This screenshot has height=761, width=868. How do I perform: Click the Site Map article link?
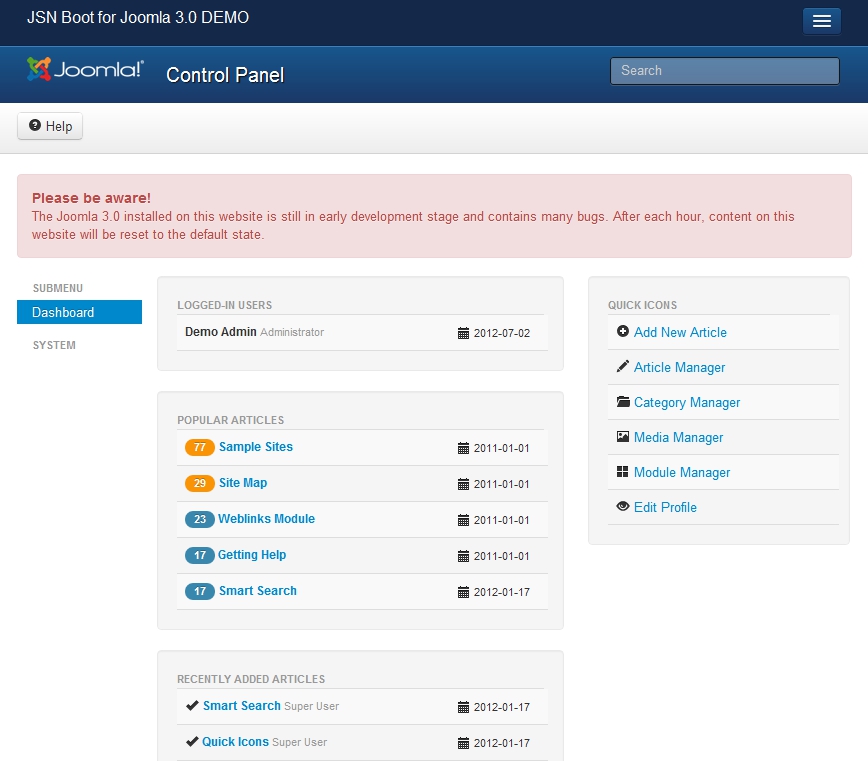click(243, 483)
